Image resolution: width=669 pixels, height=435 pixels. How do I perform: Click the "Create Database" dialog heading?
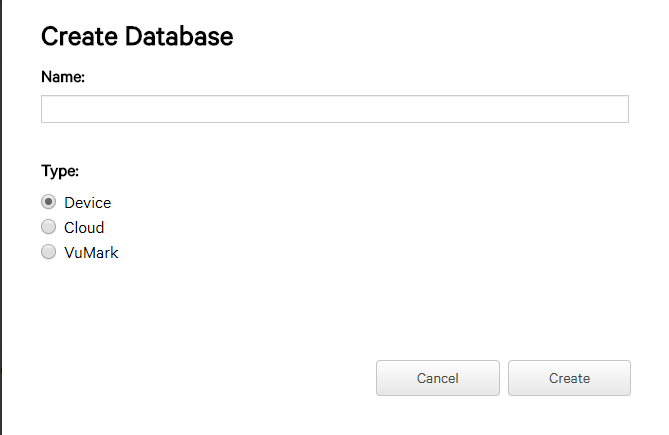coord(137,36)
